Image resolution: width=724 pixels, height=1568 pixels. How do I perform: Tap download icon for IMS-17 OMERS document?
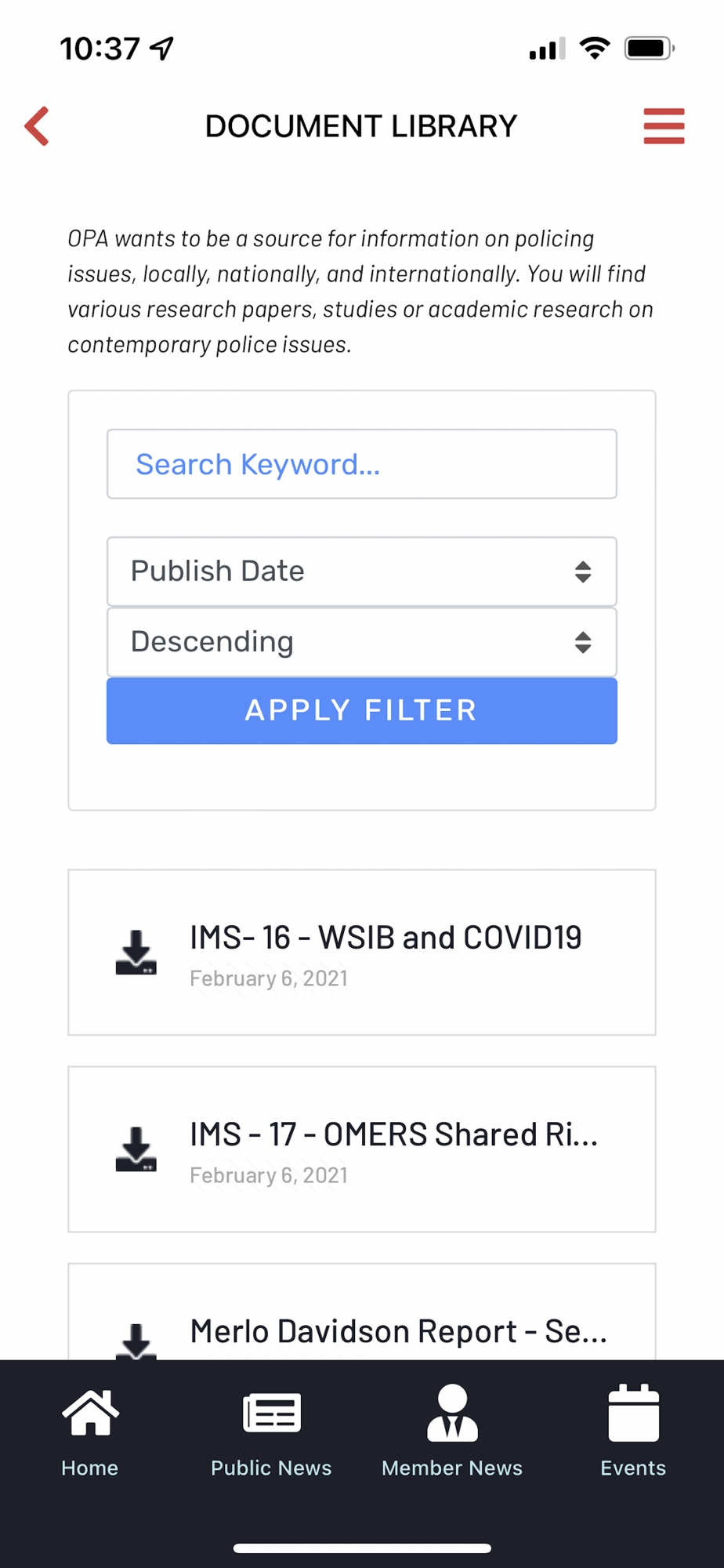coord(136,1149)
